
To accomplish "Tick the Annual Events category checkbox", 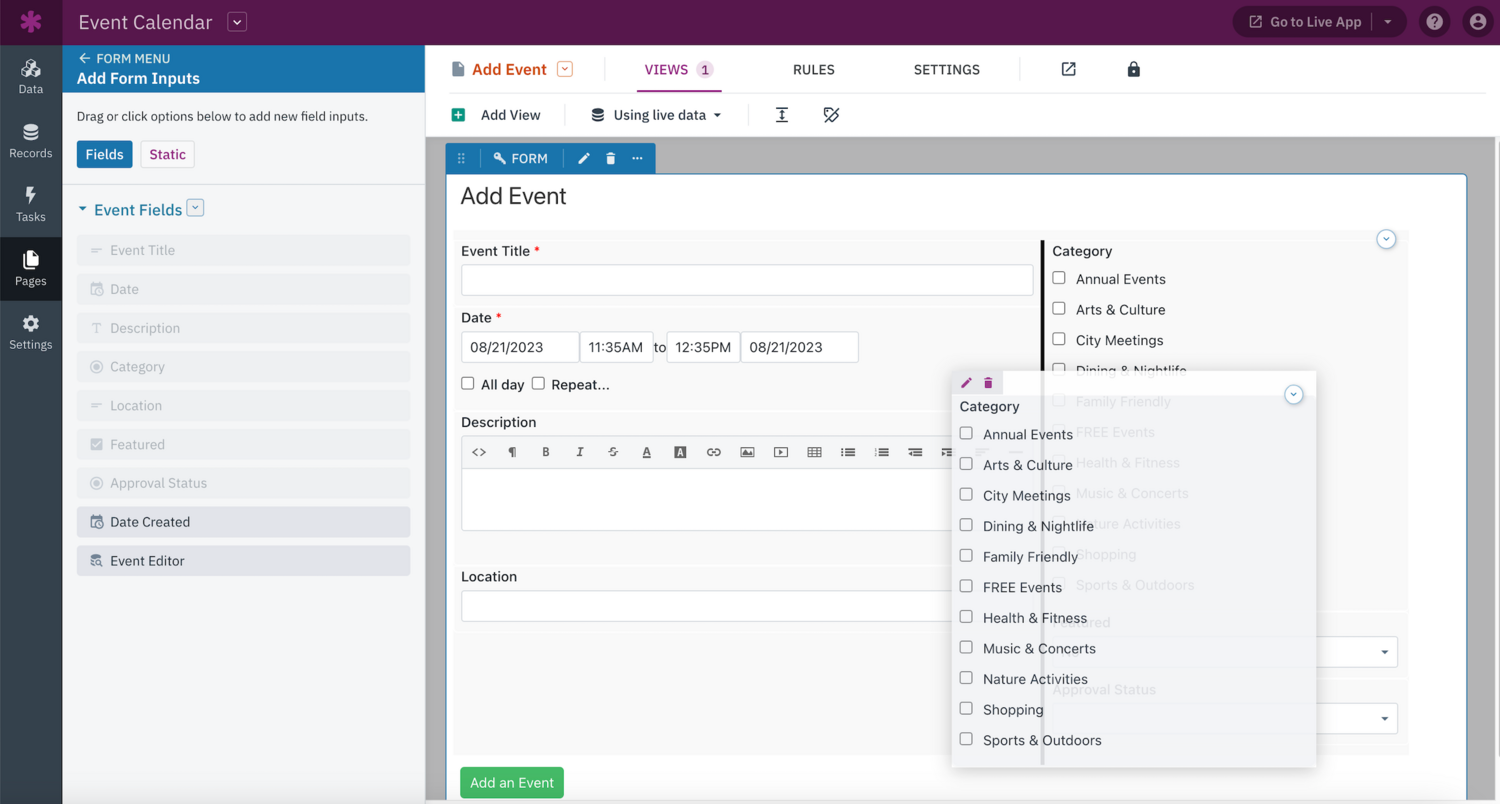I will click(x=1059, y=278).
